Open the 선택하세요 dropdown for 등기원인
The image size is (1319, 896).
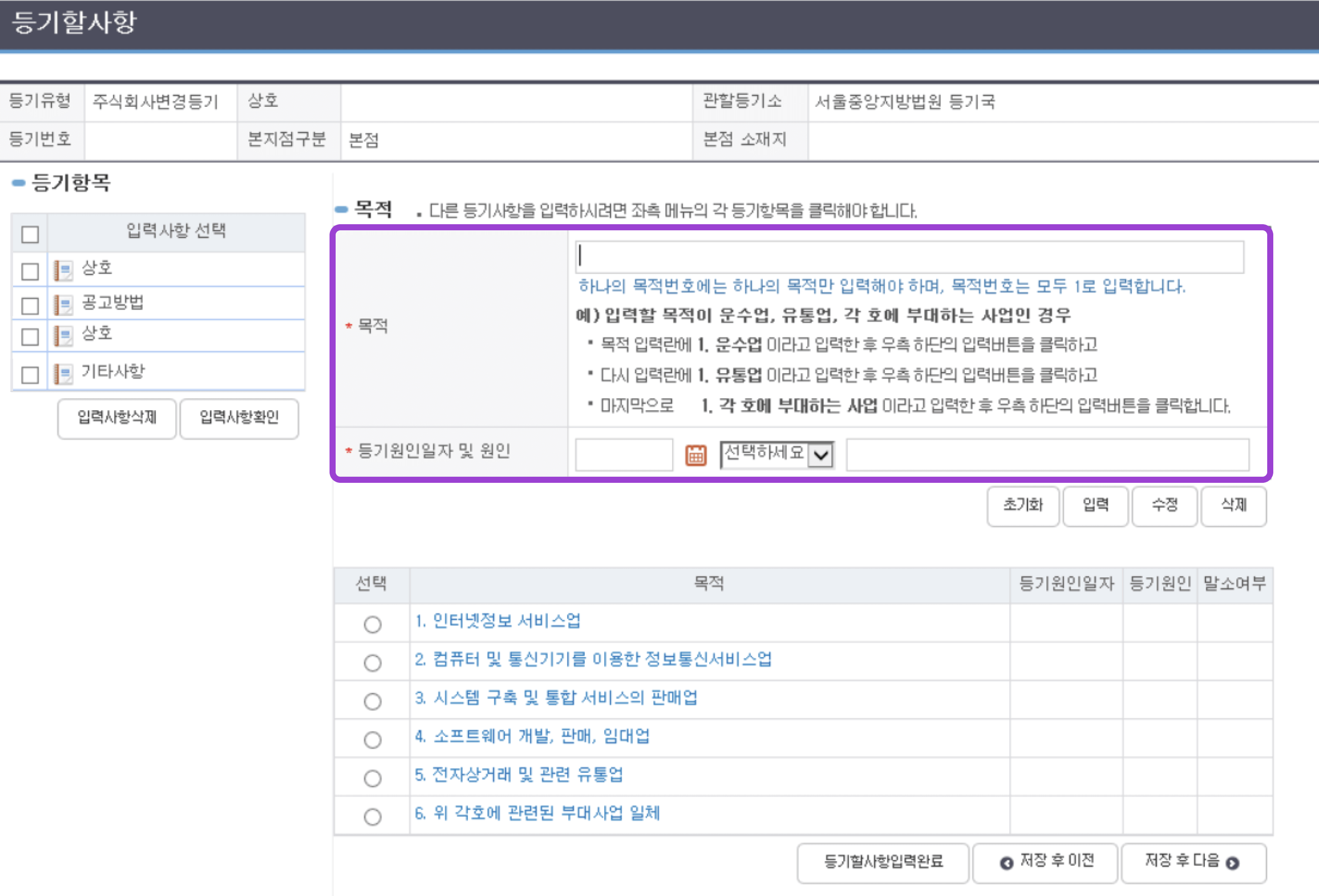777,454
